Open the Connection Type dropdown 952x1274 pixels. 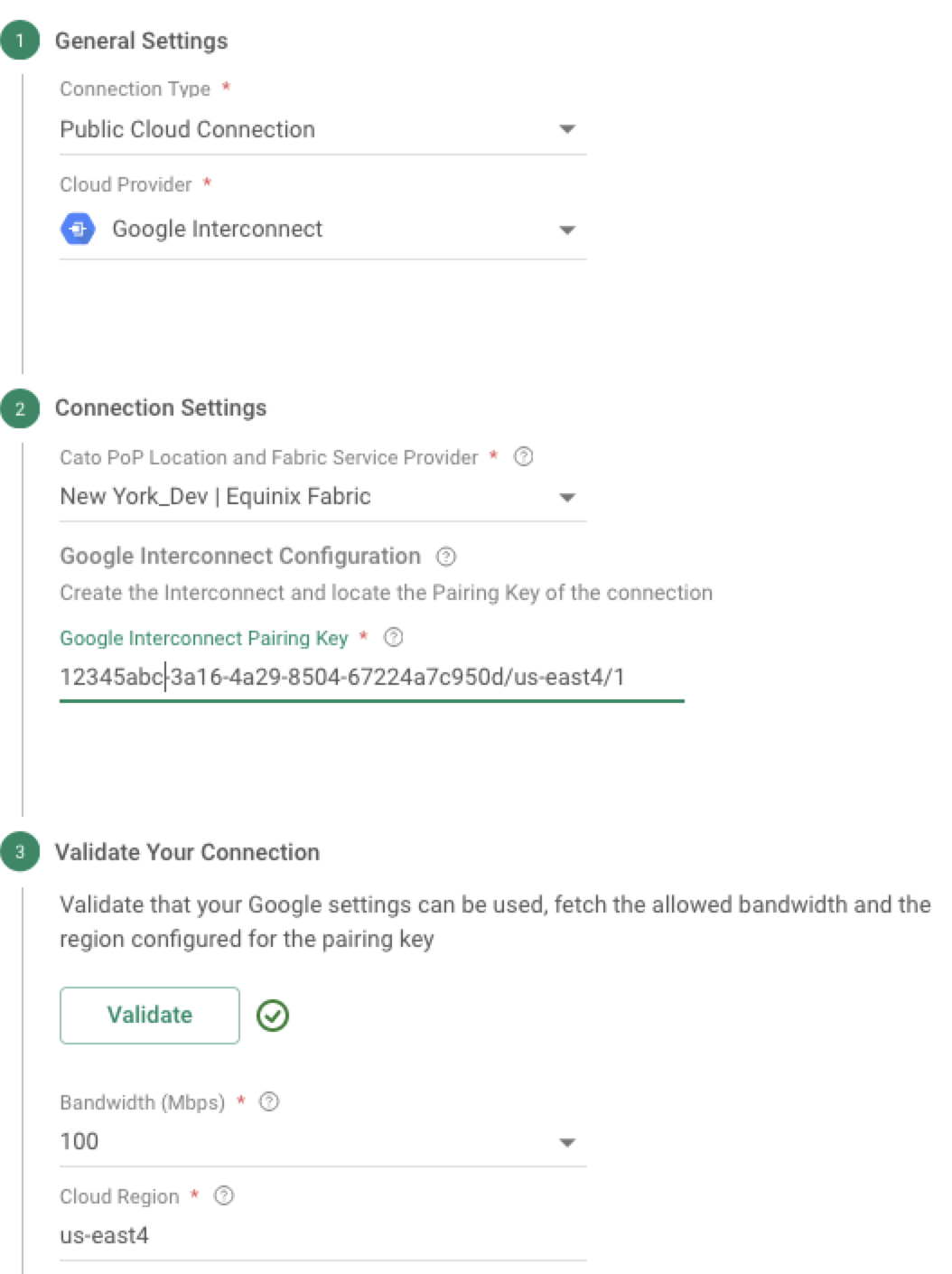pyautogui.click(x=567, y=129)
